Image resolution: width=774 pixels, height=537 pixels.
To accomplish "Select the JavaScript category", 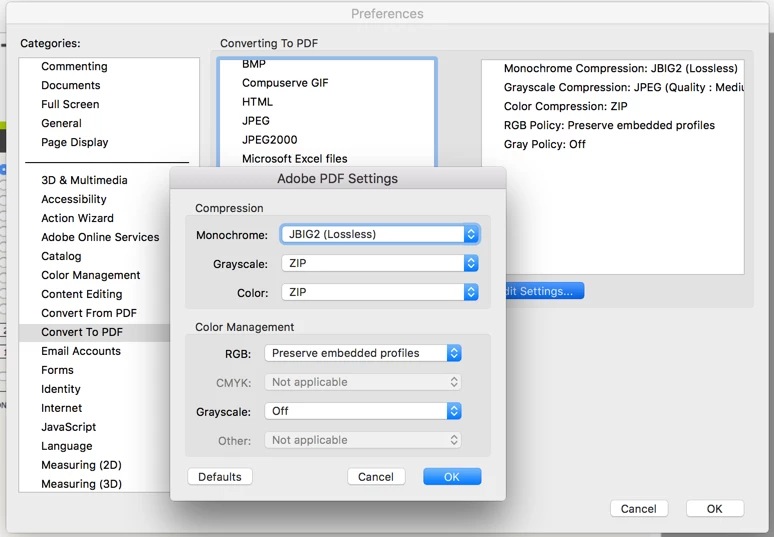I will point(69,427).
